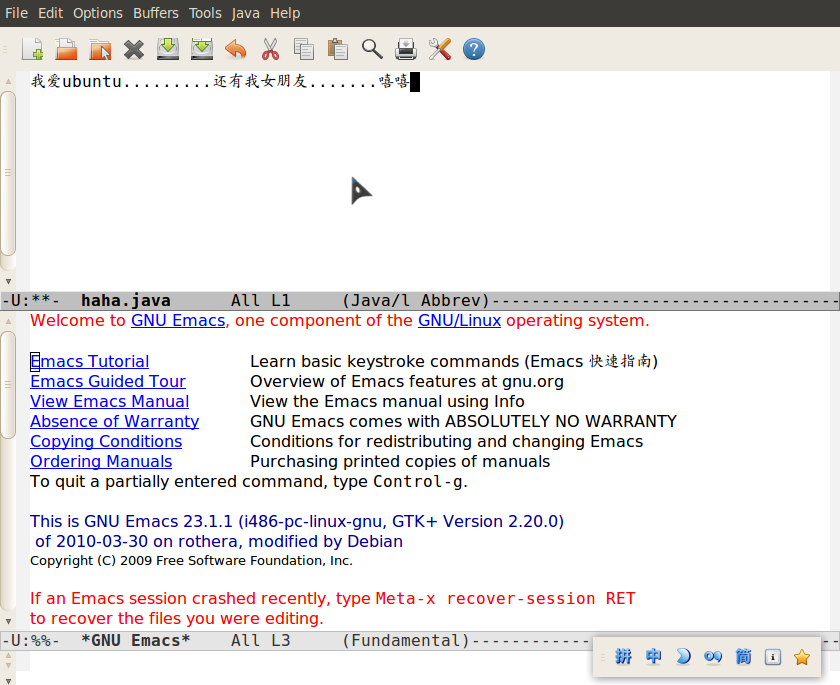840x685 pixels.
Task: Toggle Chinese punctuation mode on the input bar
Action: (713, 657)
